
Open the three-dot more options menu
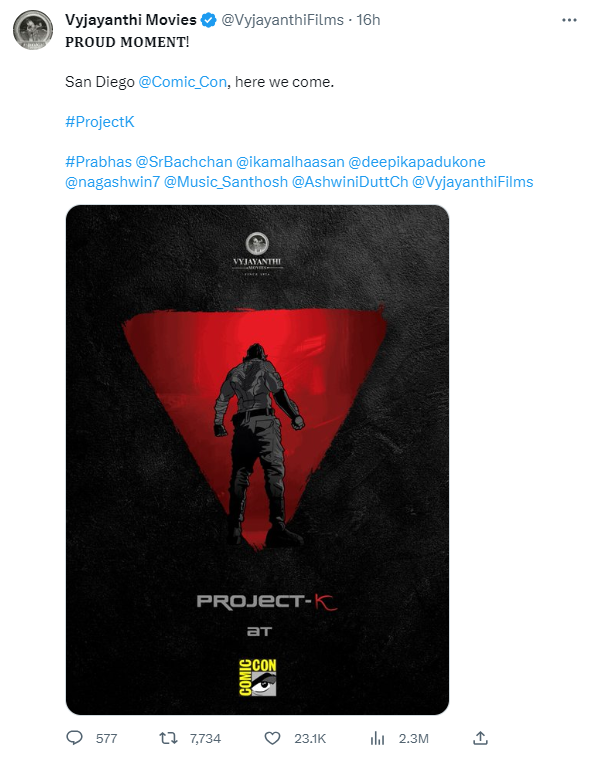(569, 20)
